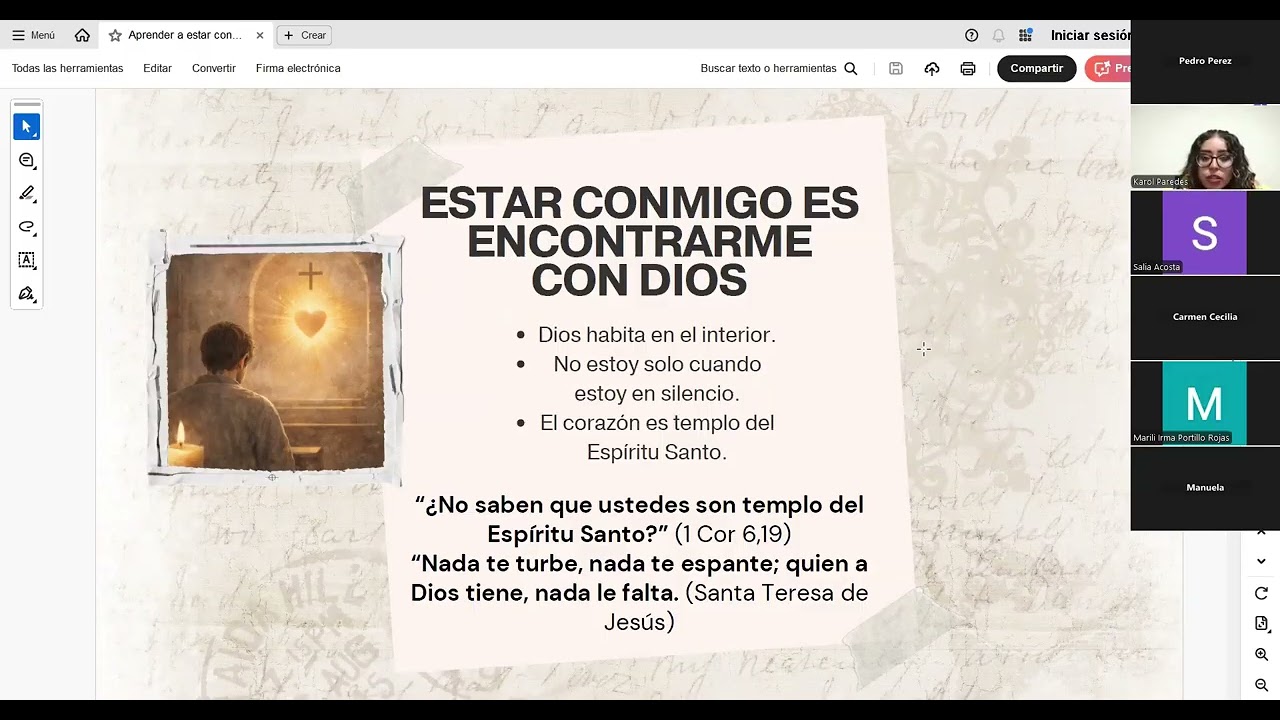Choose the comment tool in left toolbar

pyautogui.click(x=27, y=160)
